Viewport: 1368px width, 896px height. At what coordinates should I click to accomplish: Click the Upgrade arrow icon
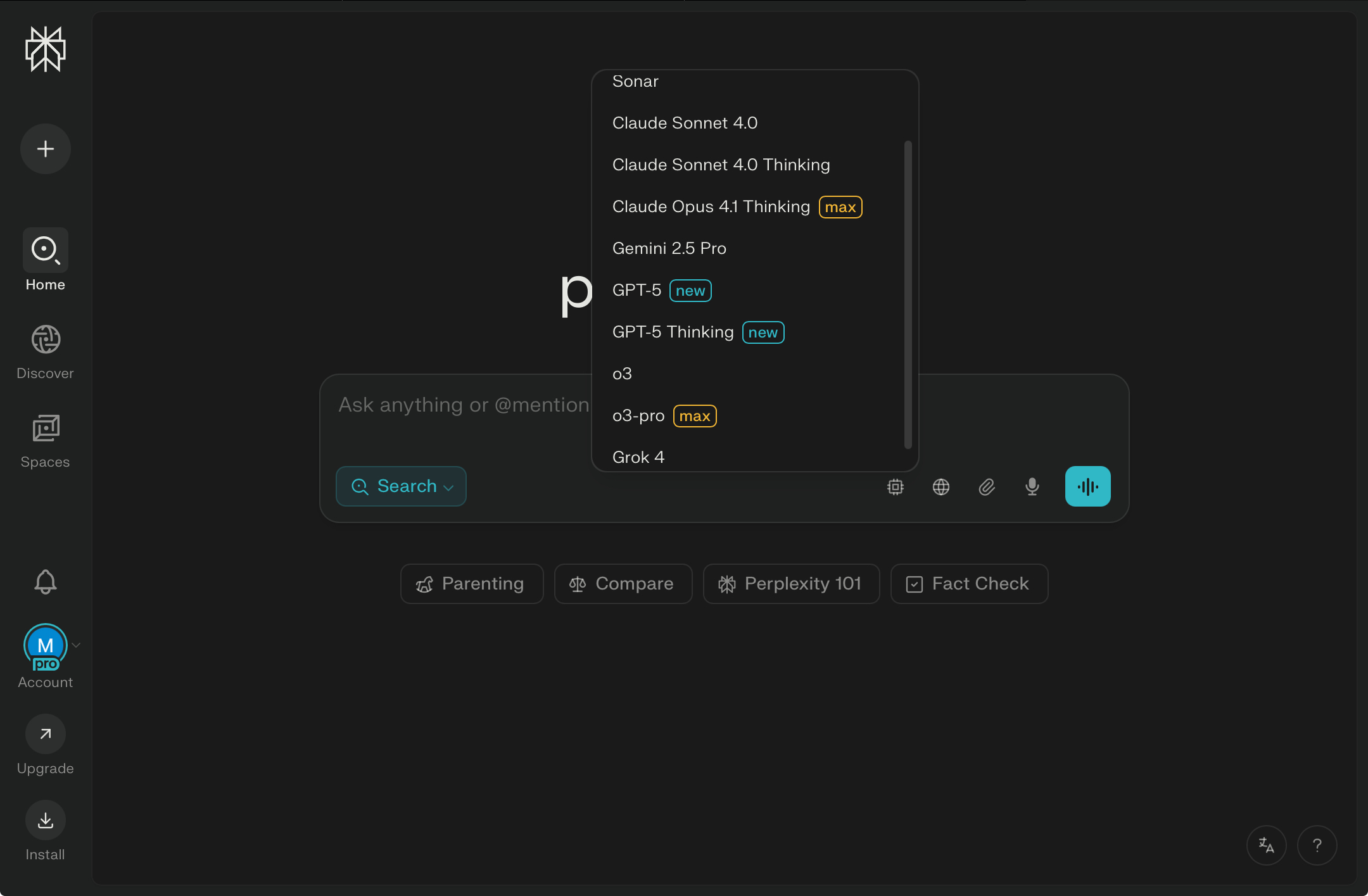click(x=46, y=734)
